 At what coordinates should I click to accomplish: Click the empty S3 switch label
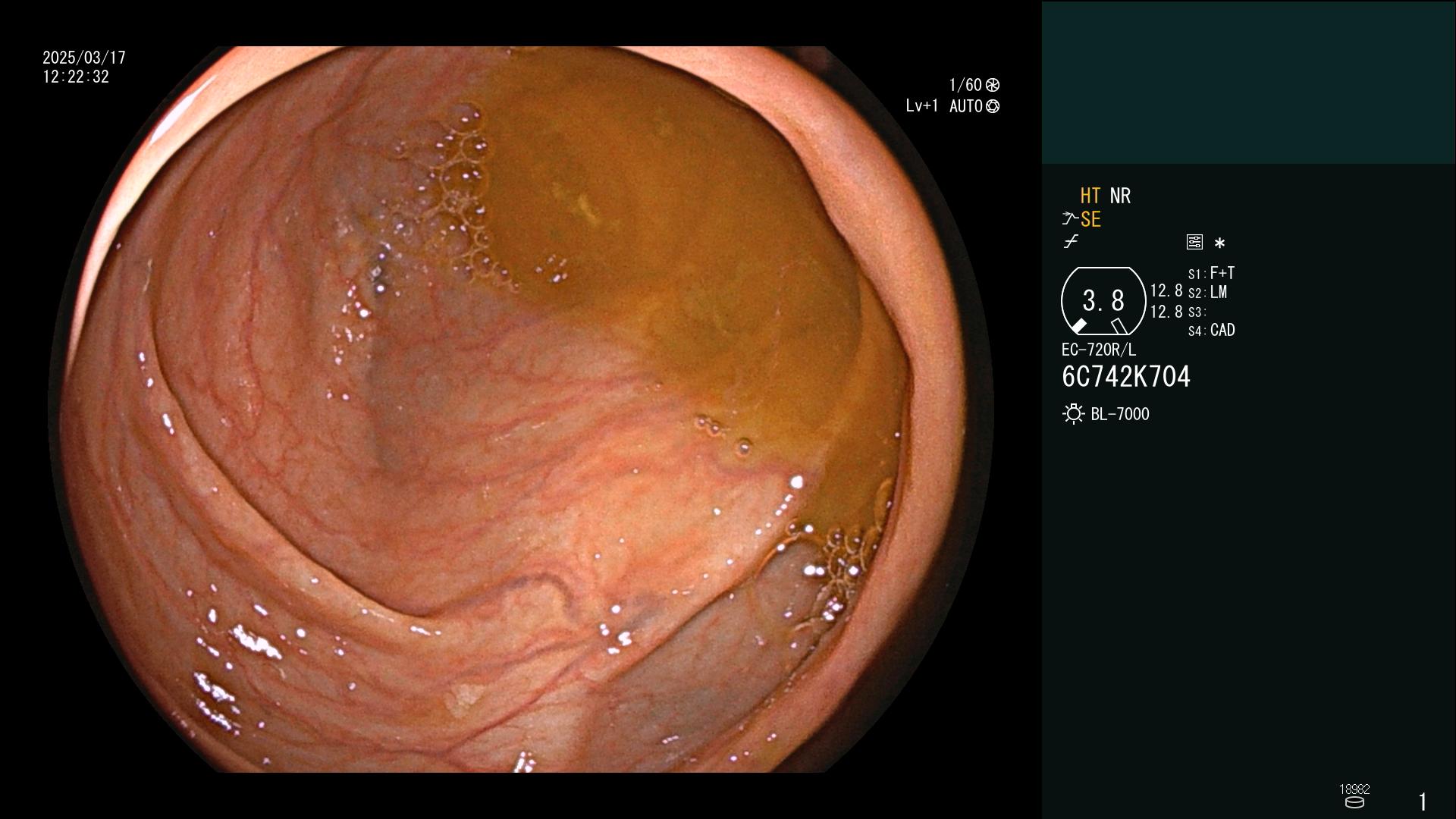(x=1197, y=312)
